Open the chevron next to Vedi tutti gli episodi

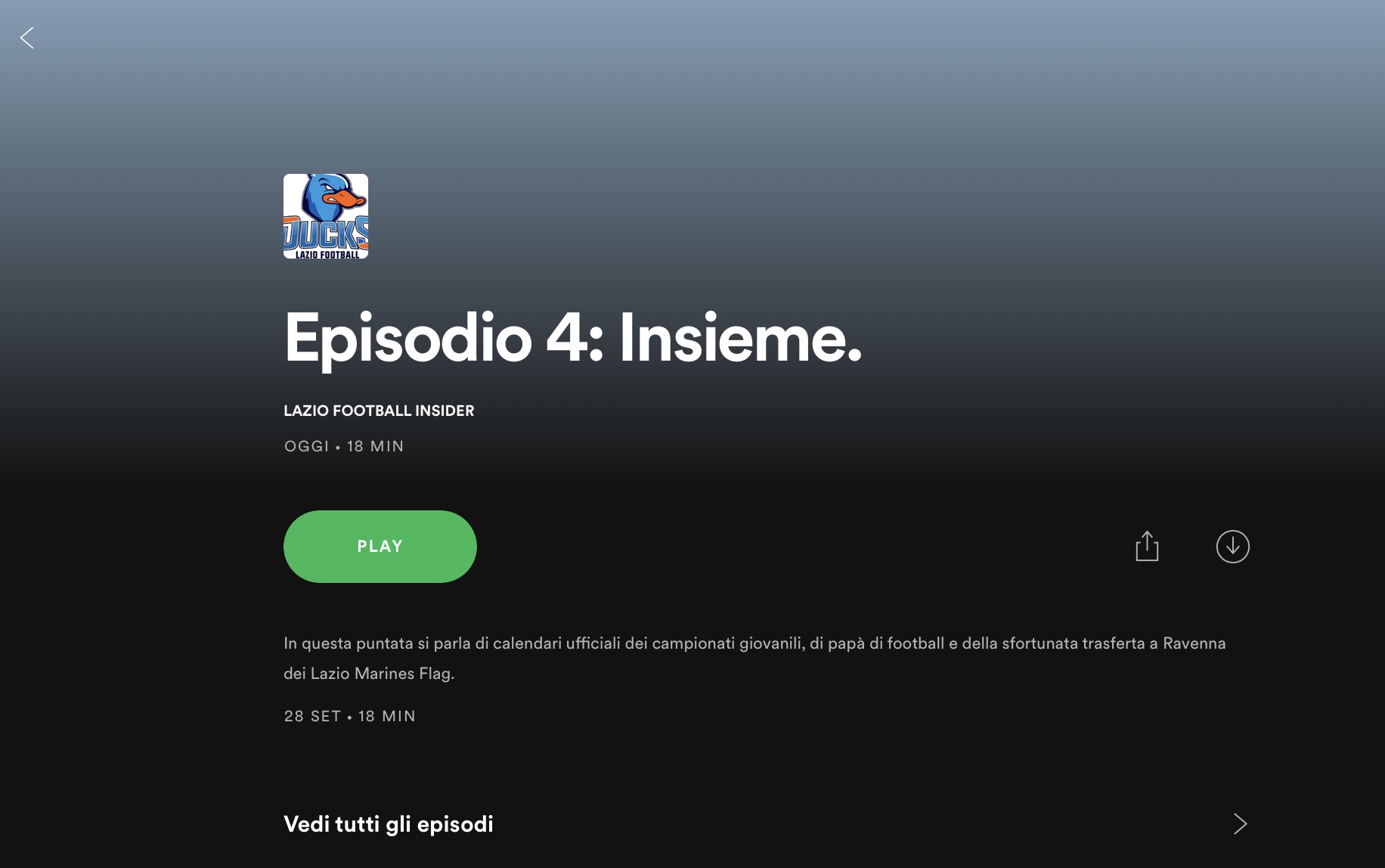1240,823
